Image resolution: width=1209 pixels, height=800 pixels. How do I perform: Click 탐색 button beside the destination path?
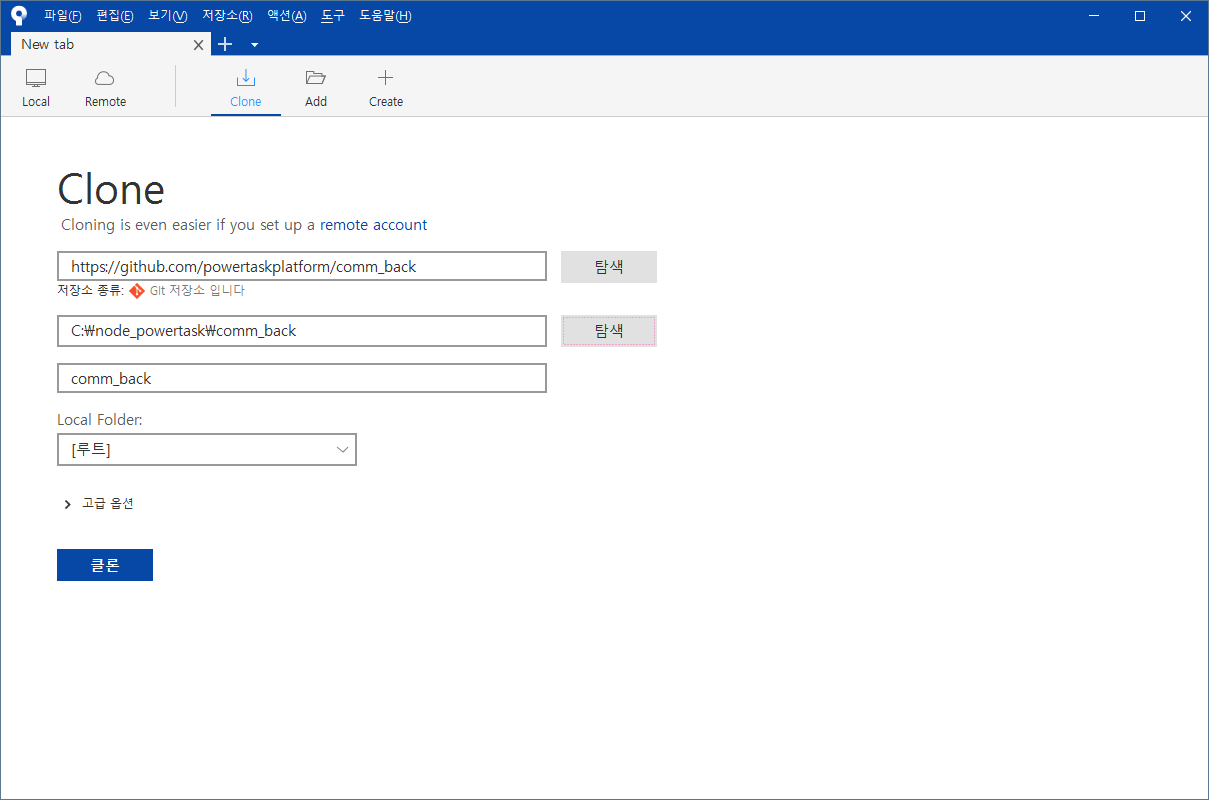coord(609,331)
